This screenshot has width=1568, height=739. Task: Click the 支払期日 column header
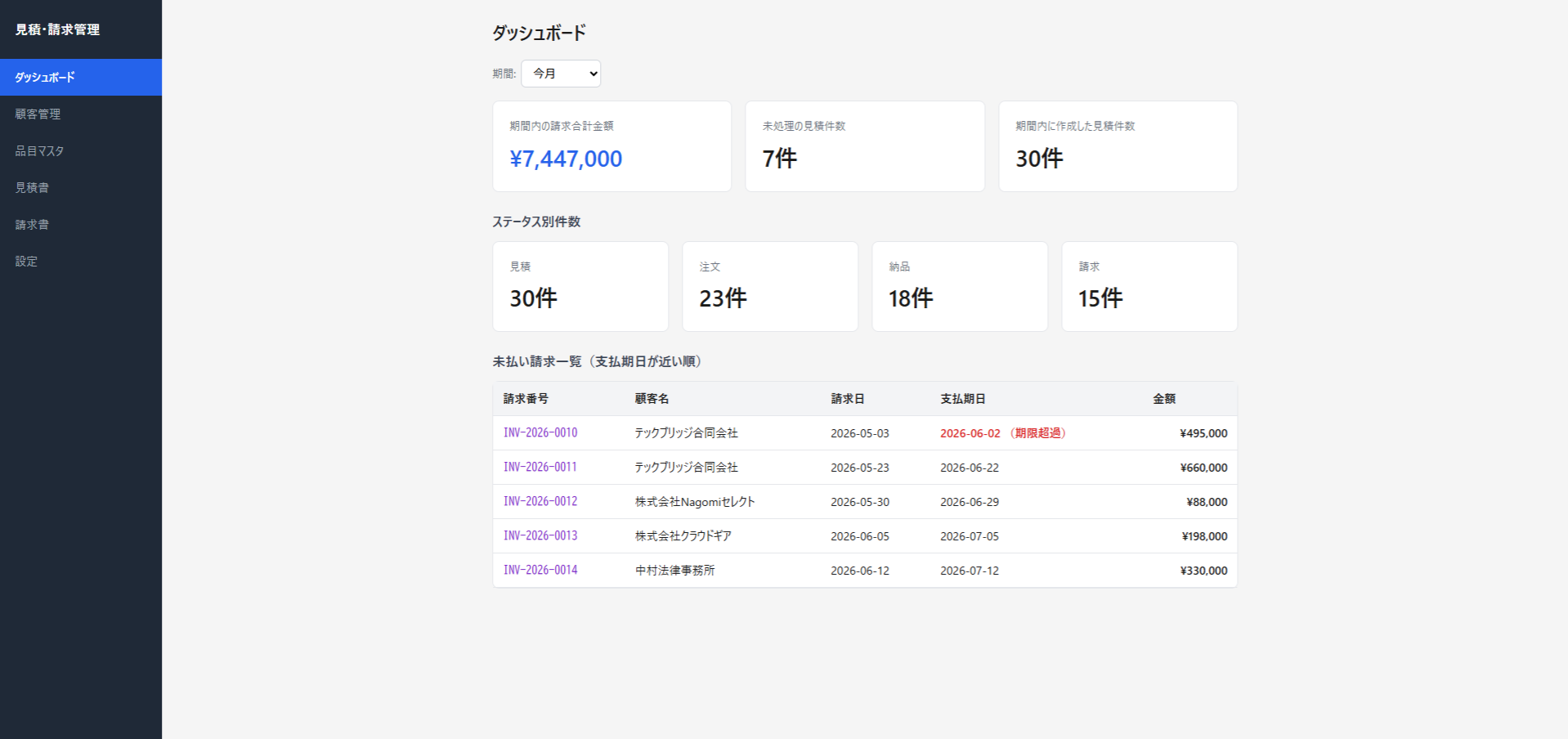(x=963, y=399)
